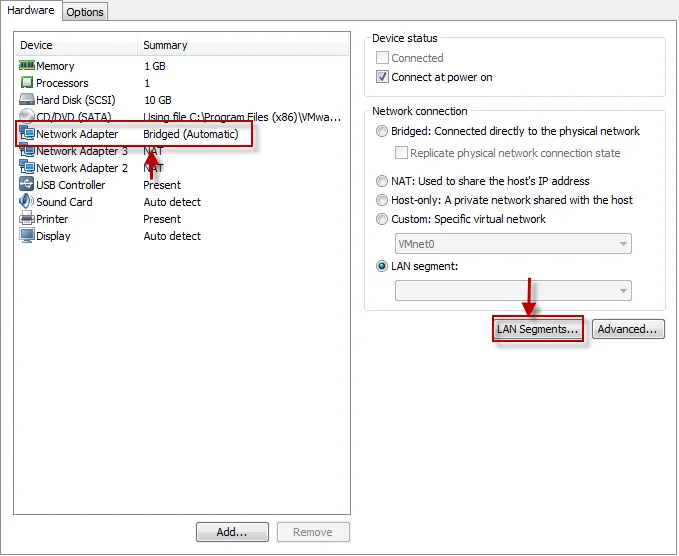Open the Hardware tab
This screenshot has height=556, width=679.
(x=31, y=11)
